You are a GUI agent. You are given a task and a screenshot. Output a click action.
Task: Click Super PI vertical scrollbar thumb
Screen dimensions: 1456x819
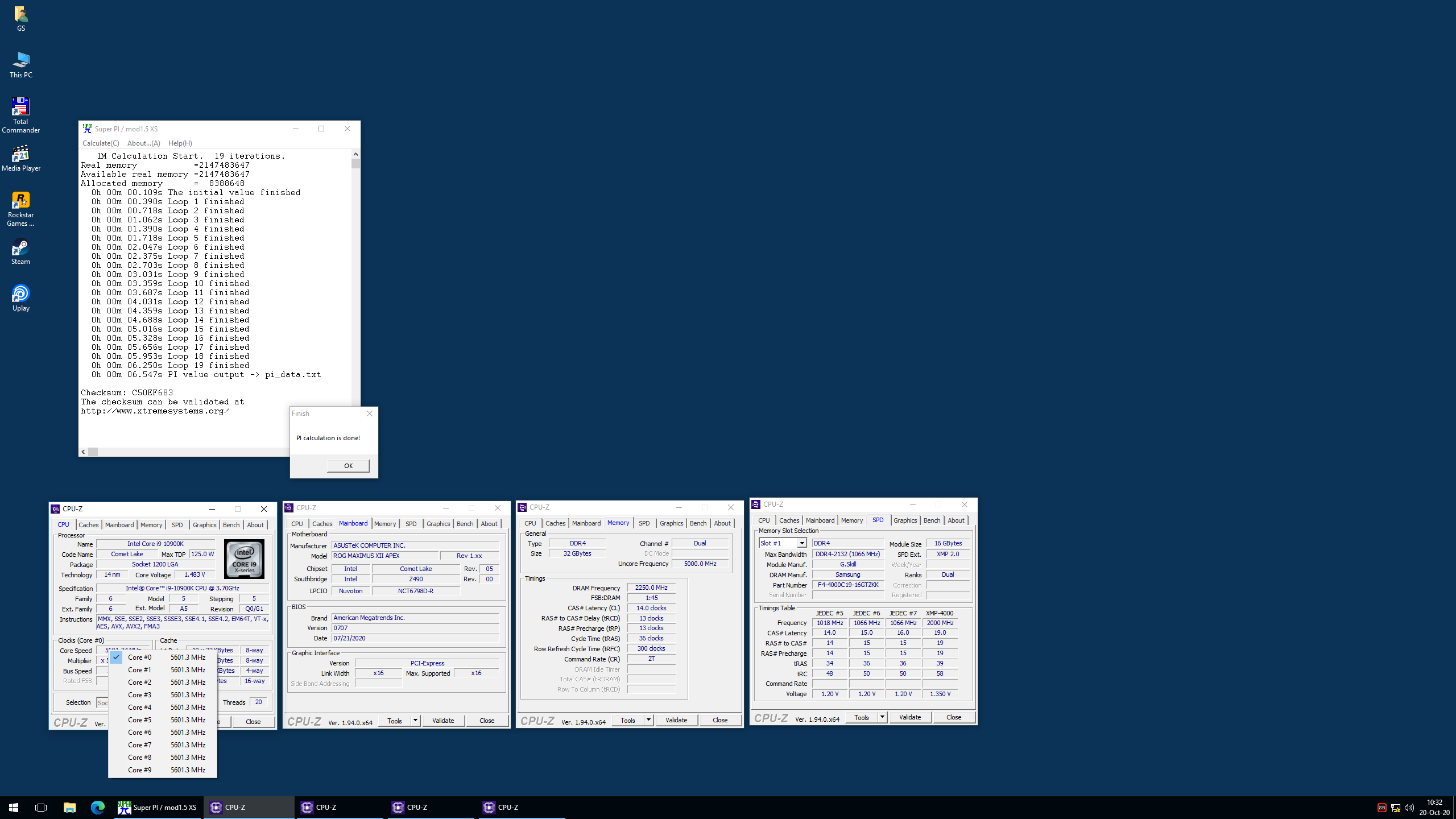[x=356, y=163]
